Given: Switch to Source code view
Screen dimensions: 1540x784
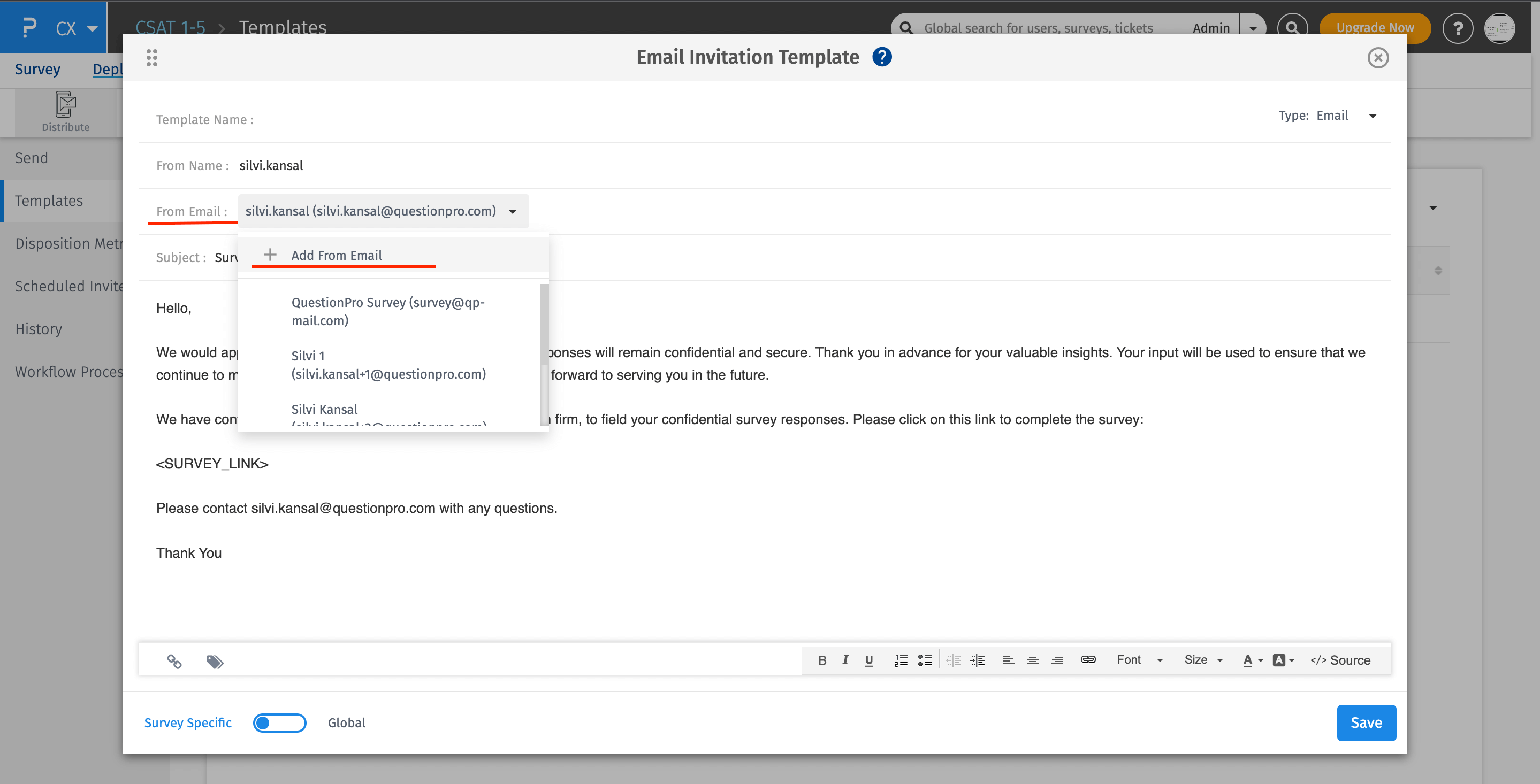Looking at the screenshot, I should (x=1340, y=660).
